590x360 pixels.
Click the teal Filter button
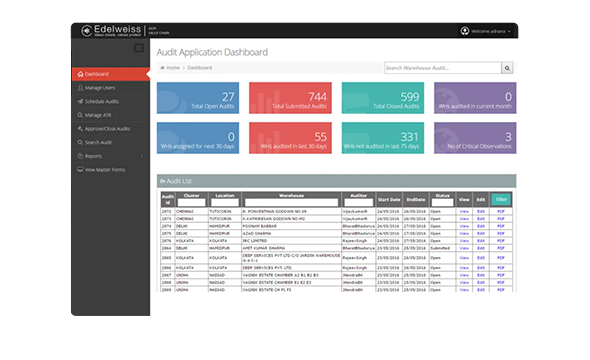[501, 199]
